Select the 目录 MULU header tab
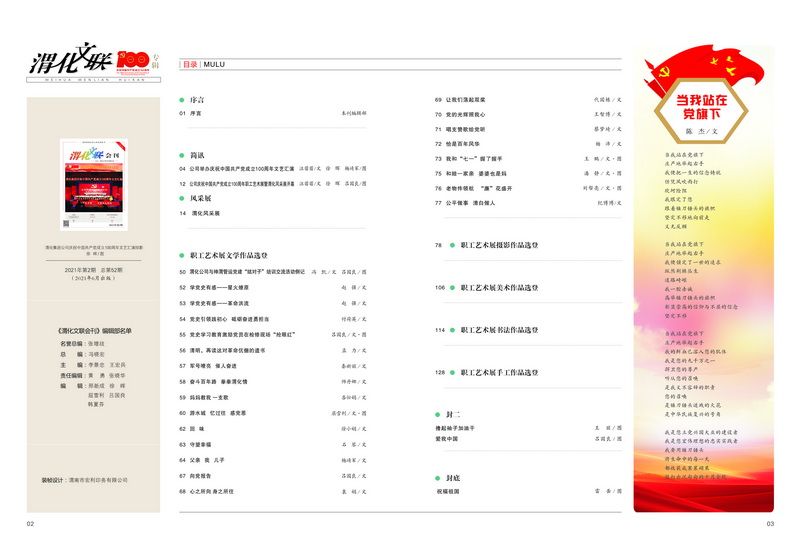The width and height of the screenshot is (800, 543). 203,64
